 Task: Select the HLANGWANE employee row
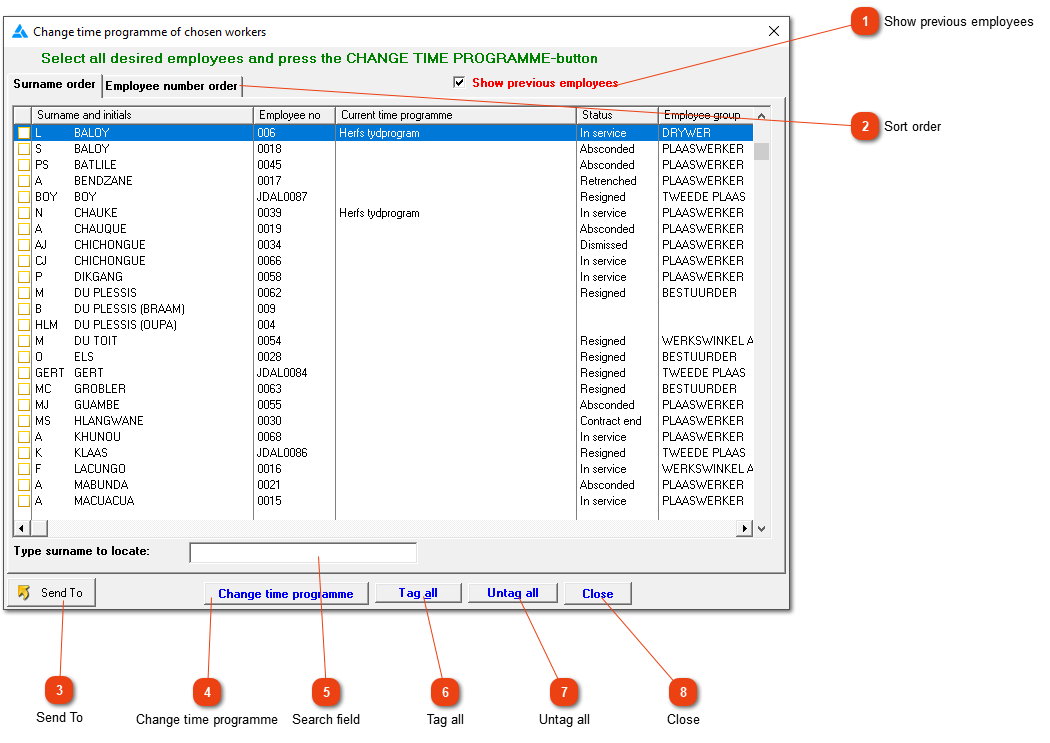click(383, 421)
